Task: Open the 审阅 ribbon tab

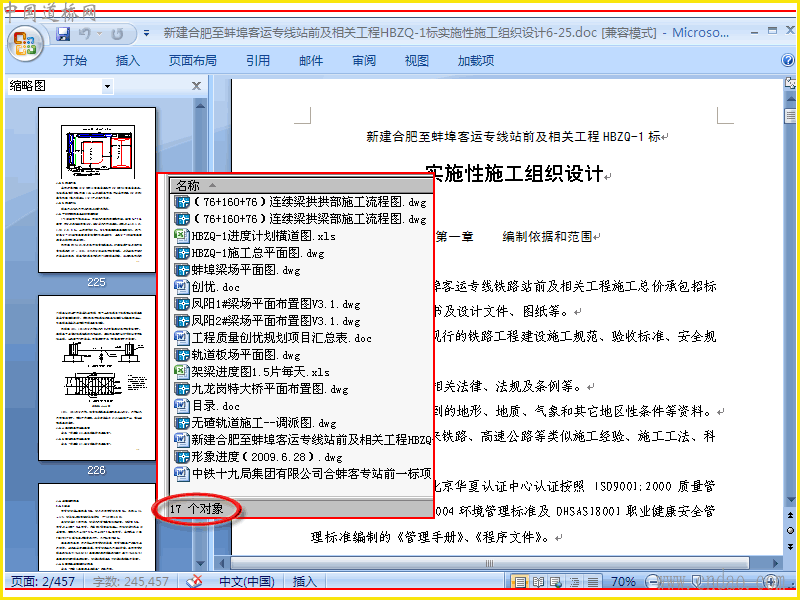Action: point(364,61)
